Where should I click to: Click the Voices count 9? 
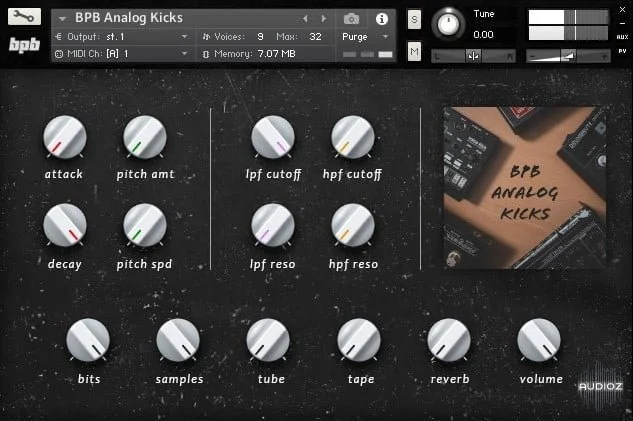[260, 37]
